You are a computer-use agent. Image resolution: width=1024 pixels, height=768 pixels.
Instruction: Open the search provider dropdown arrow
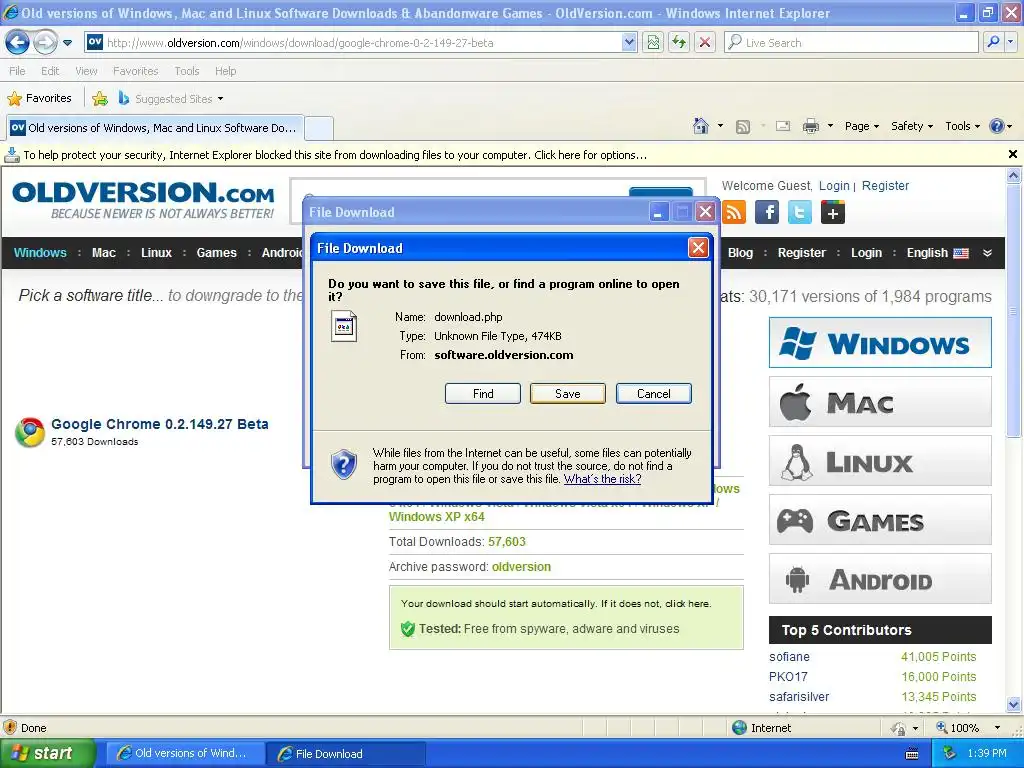coord(1010,43)
